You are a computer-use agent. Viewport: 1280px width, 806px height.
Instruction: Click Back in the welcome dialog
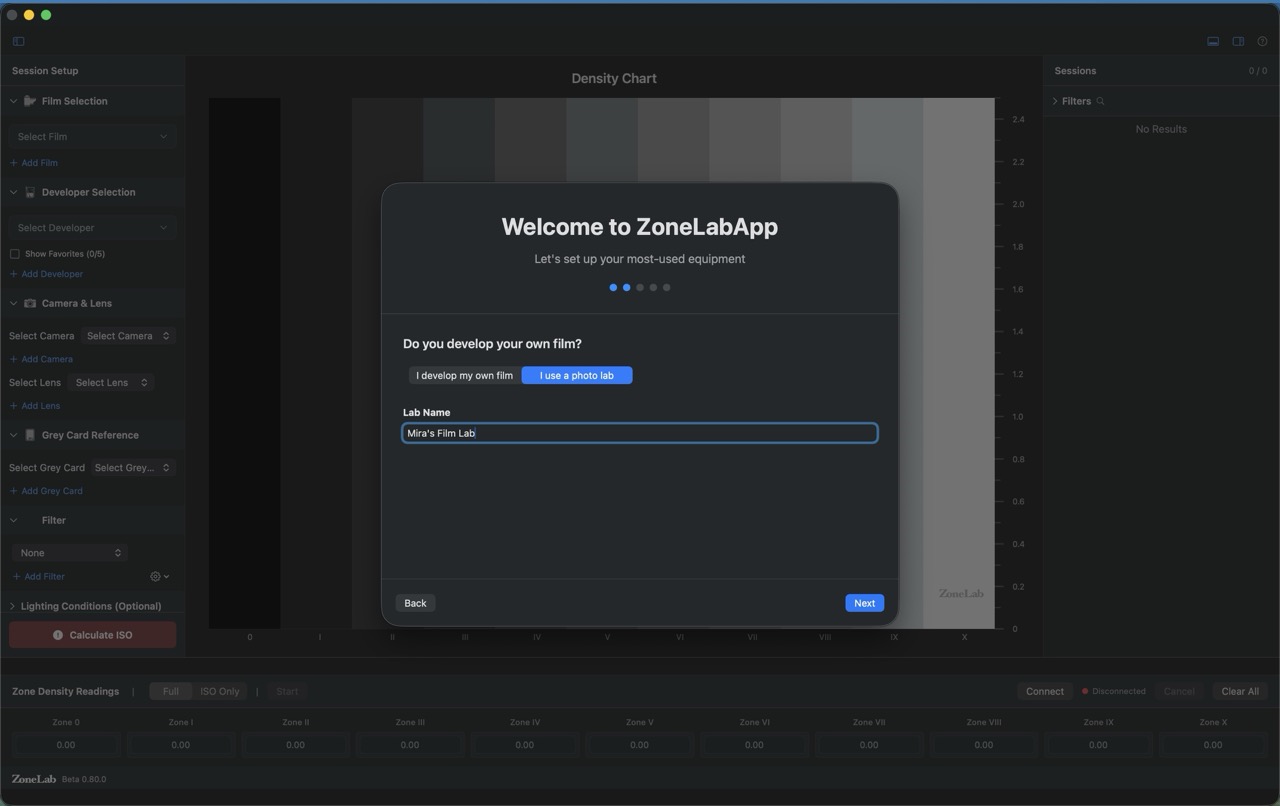415,603
